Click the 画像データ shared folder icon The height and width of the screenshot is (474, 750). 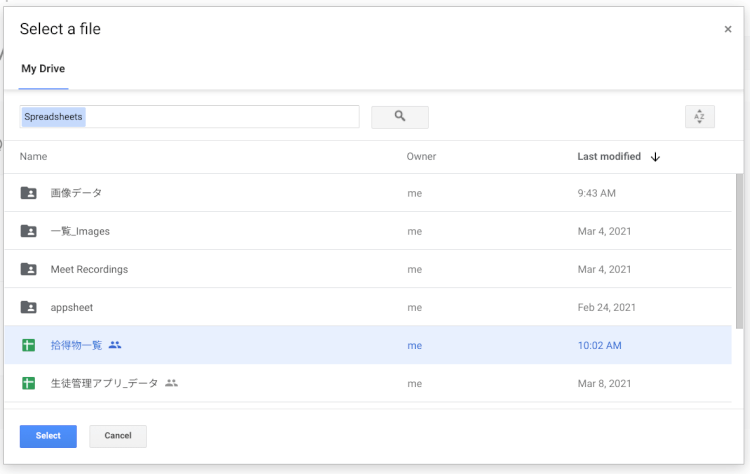point(29,193)
